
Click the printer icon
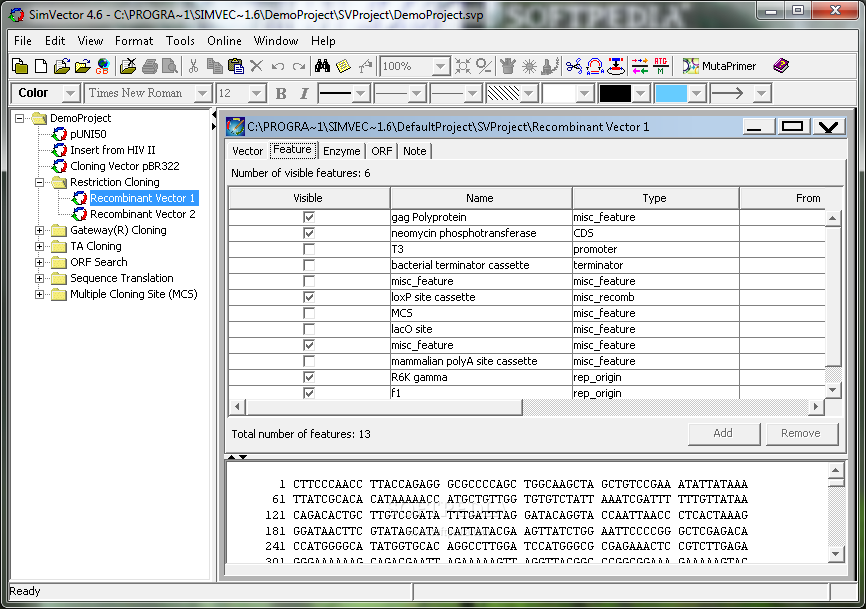(x=150, y=66)
